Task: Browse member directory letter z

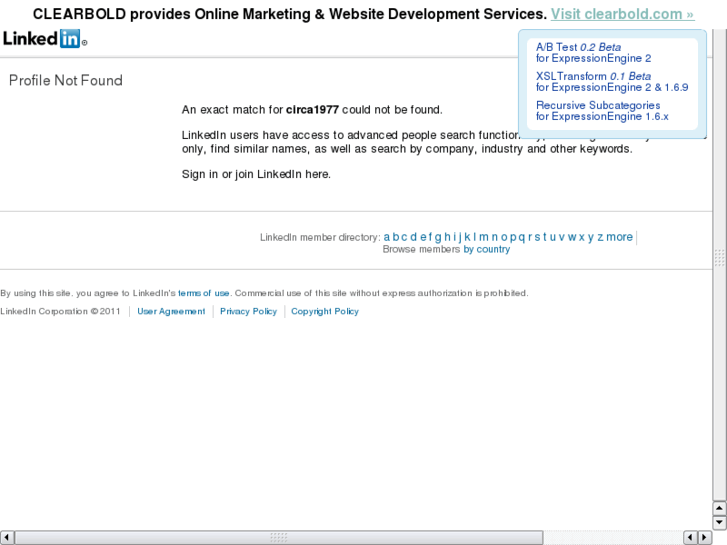Action: tap(600, 237)
